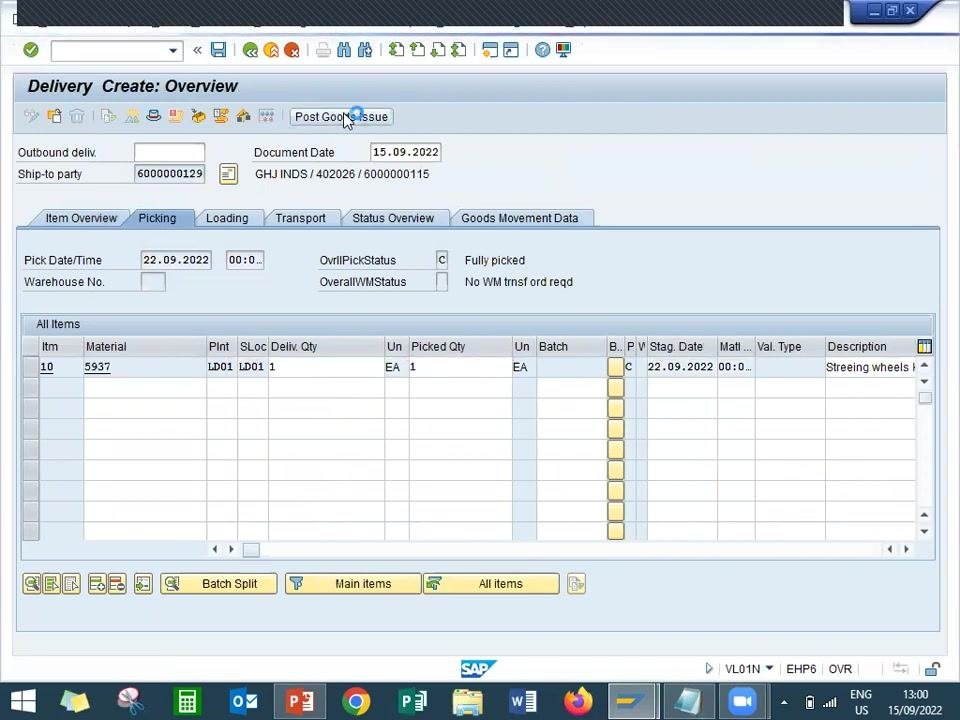Click the Previous Page icon
Screen dimensions: 960x720
pos(418,50)
